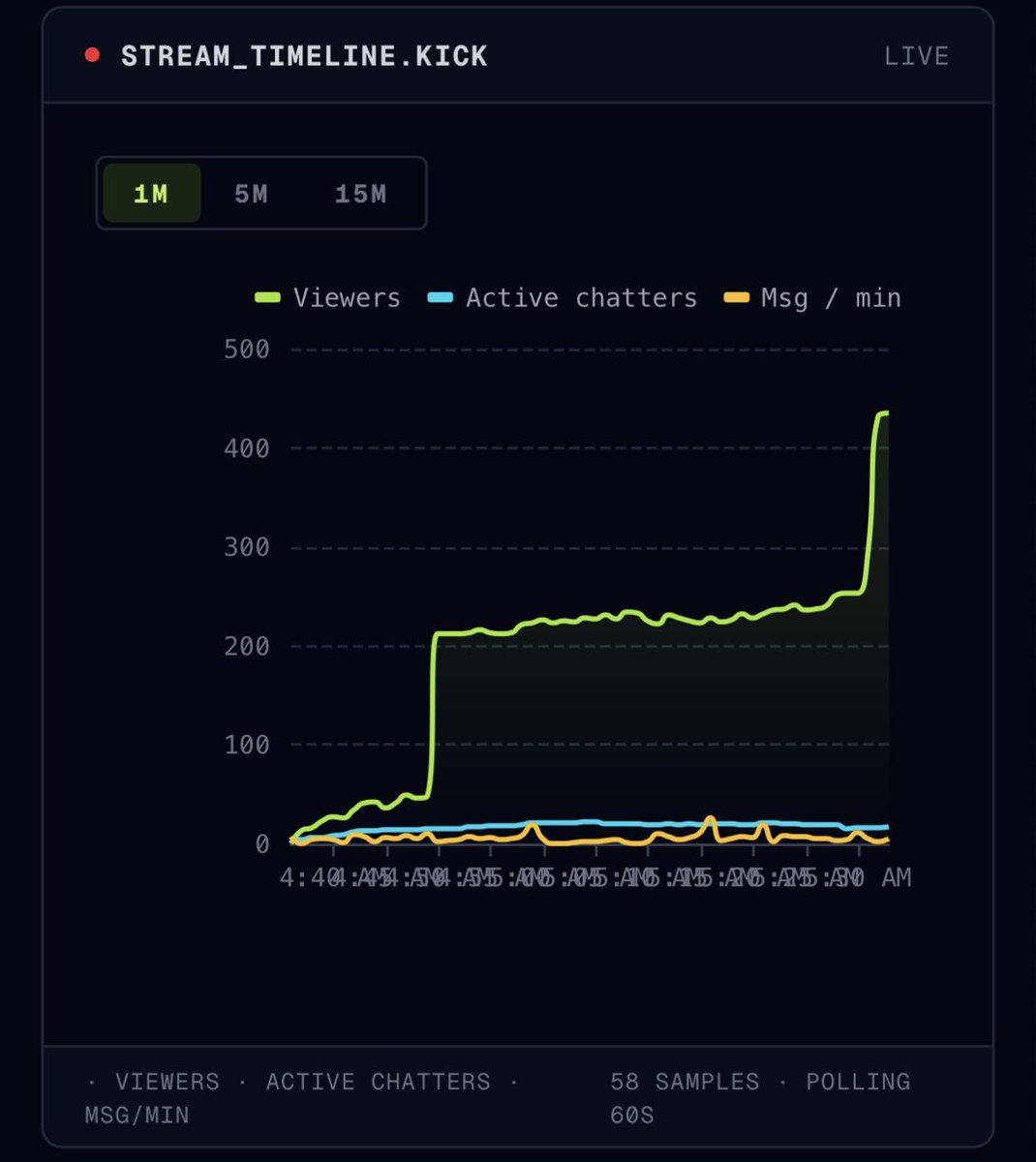1036x1162 pixels.
Task: Click the 58 SAMPLES · POLLING 60S text
Action: point(760,1098)
